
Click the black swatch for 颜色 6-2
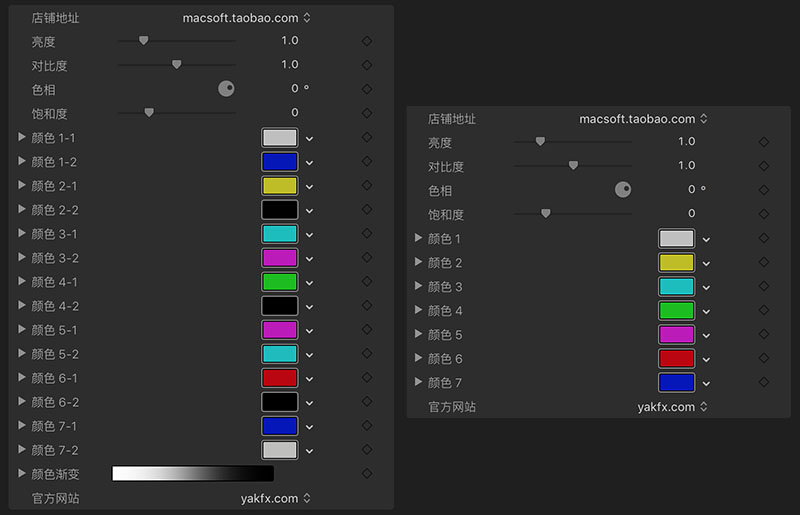(280, 402)
